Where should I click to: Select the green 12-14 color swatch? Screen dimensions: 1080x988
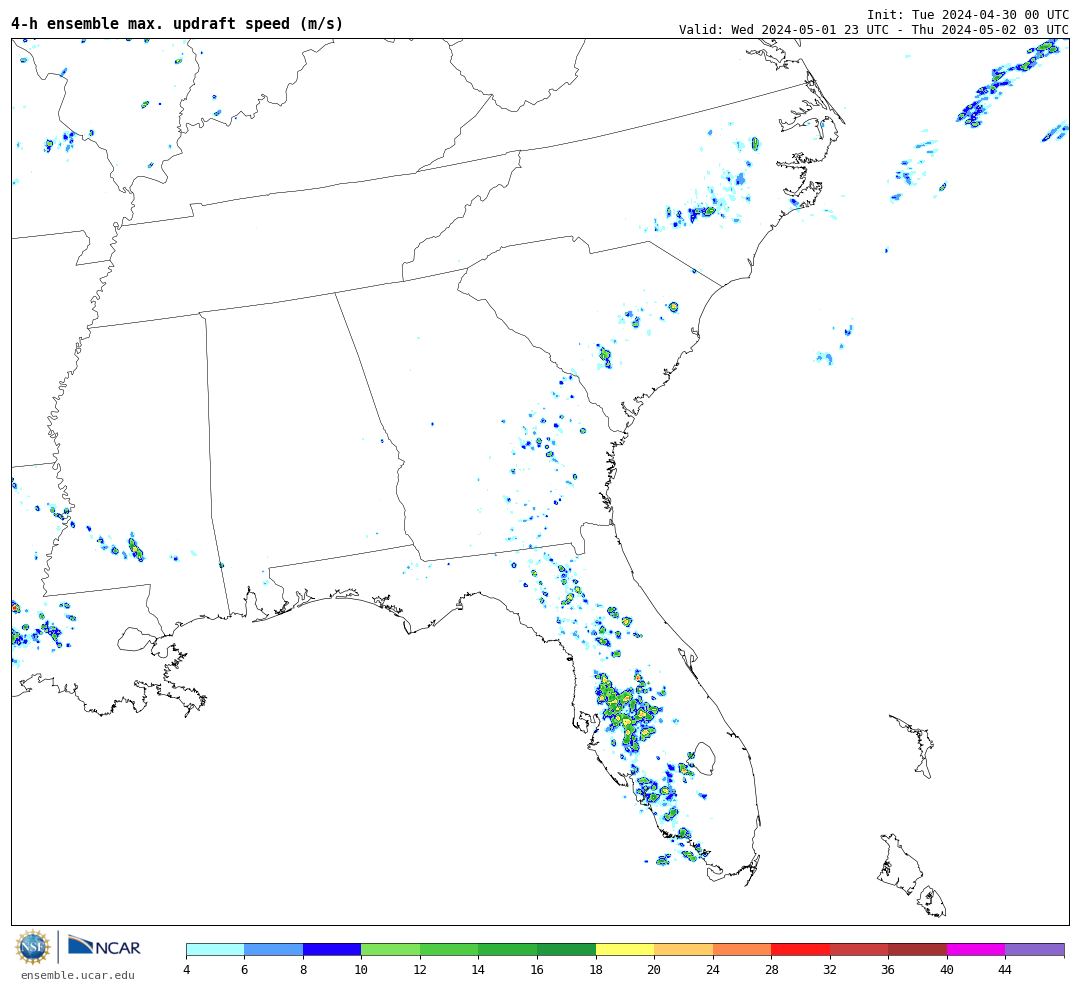tap(449, 950)
